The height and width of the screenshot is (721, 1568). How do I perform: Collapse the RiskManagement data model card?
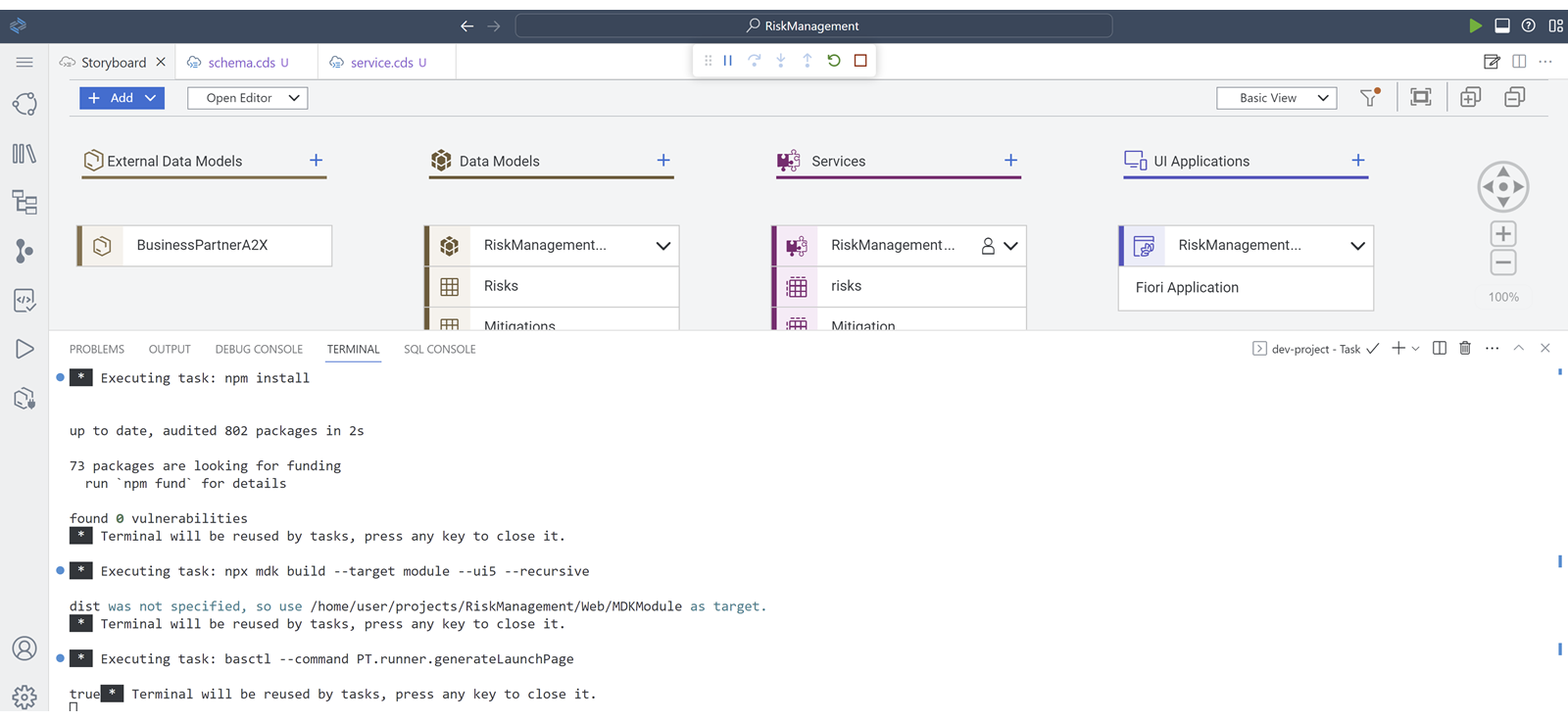tap(663, 246)
